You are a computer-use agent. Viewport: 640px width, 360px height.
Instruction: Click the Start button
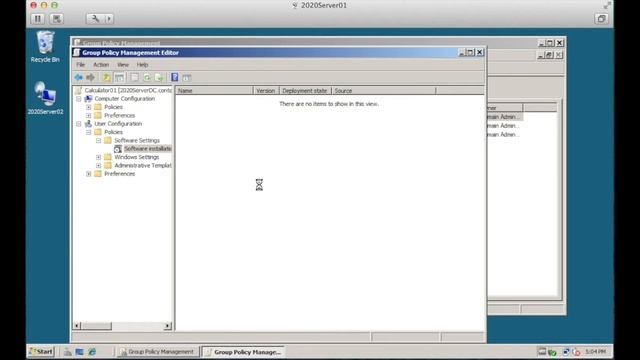(x=41, y=352)
